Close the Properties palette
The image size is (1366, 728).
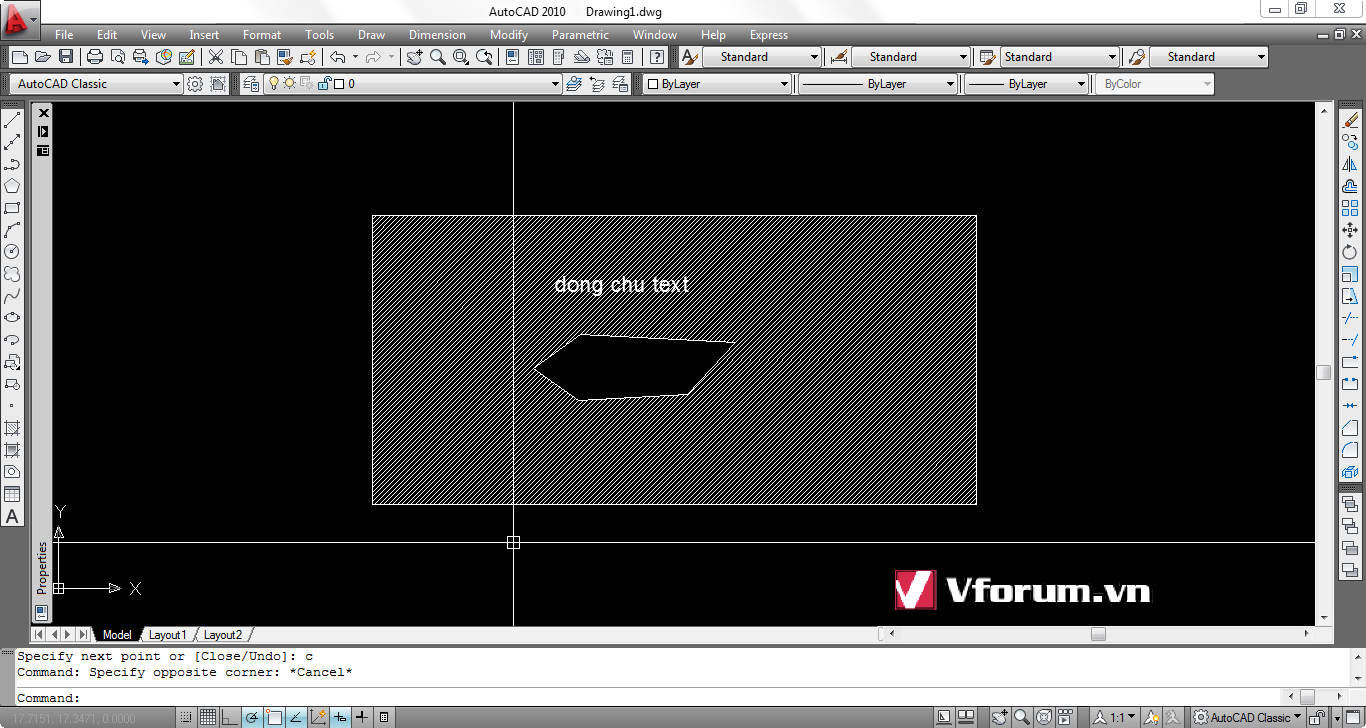point(43,115)
